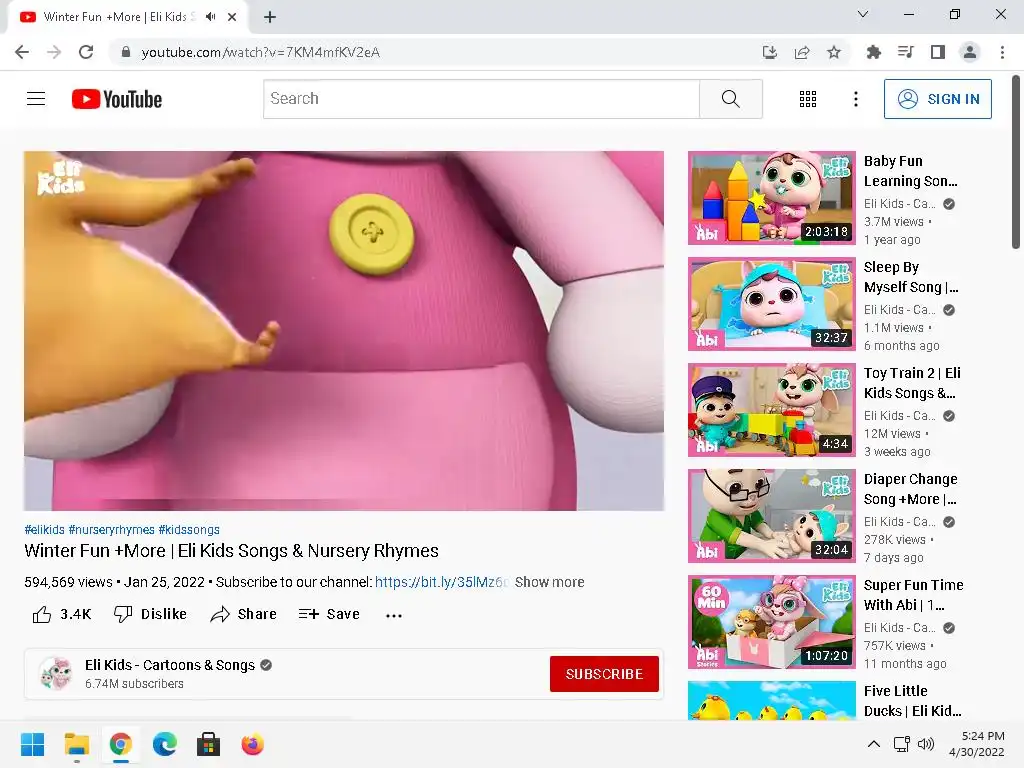This screenshot has width=1024, height=768.
Task: Click the browser forward arrow
Action: click(54, 52)
